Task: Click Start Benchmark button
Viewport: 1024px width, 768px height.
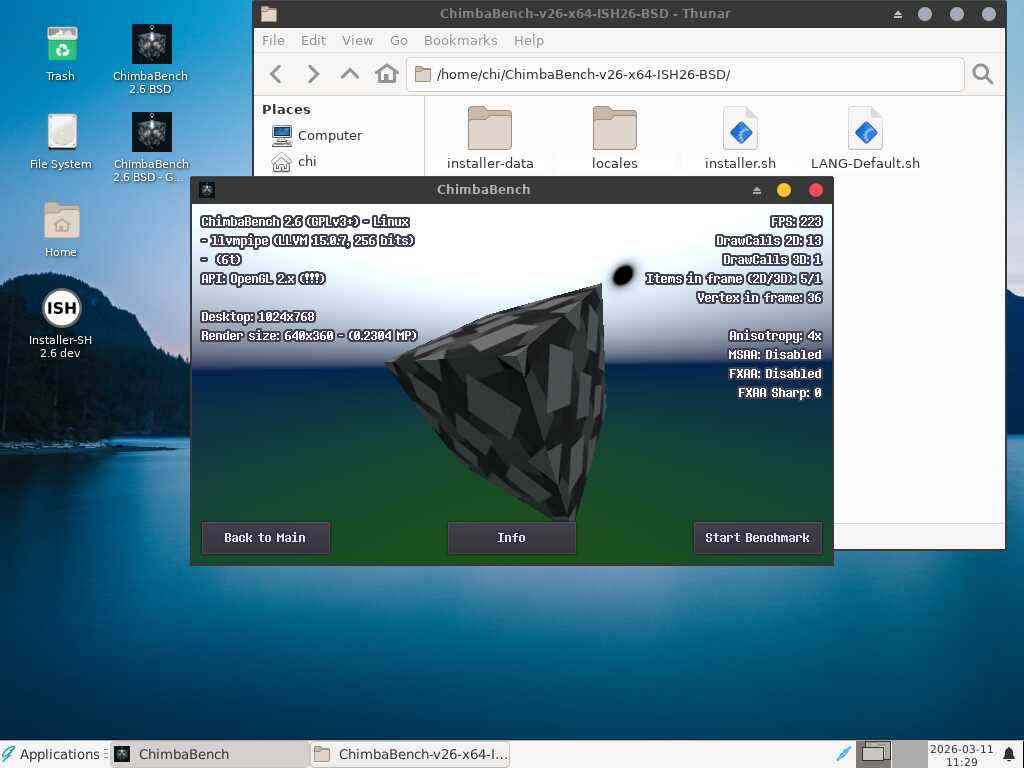Action: click(758, 537)
